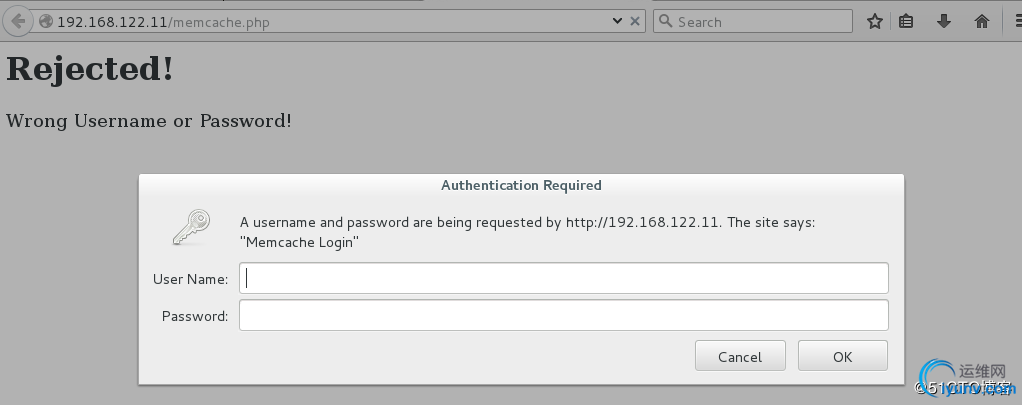The width and height of the screenshot is (1022, 405).
Task: Click the globe site identity icon
Action: click(x=45, y=21)
